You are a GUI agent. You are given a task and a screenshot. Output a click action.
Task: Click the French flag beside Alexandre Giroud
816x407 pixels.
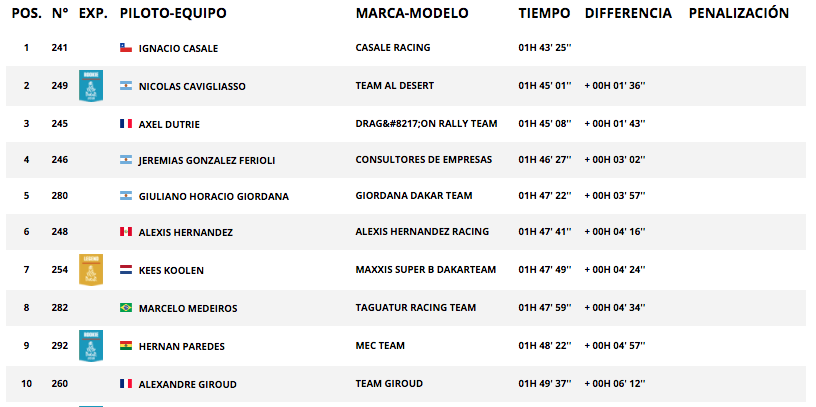point(125,384)
